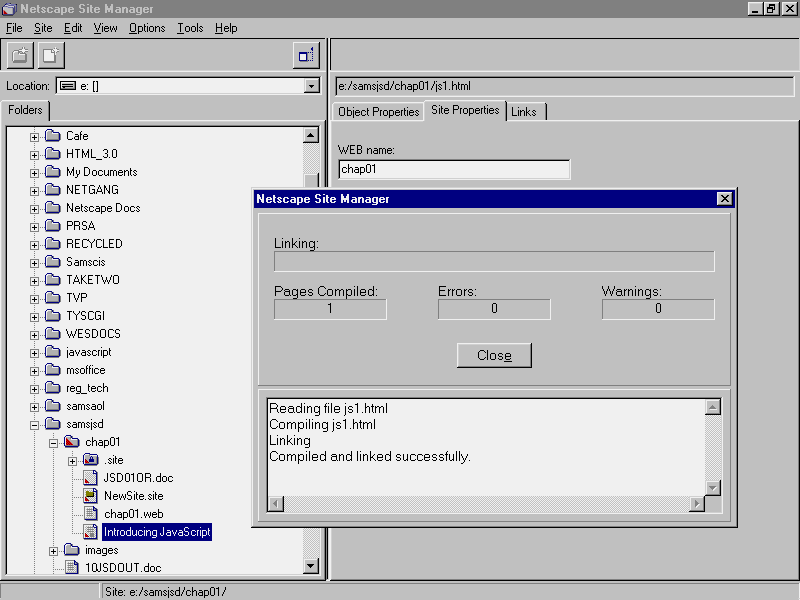The image size is (800, 600).
Task: Click the New Page toolbar icon
Action: (x=51, y=56)
